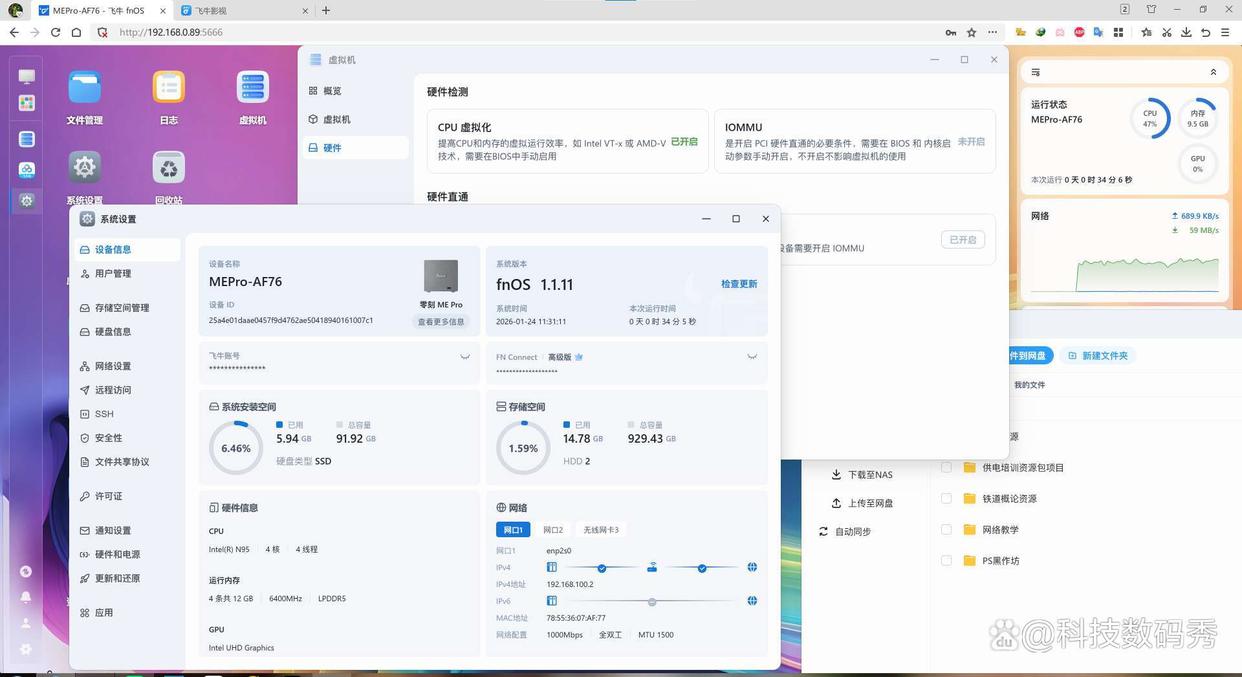Open the 文件管理 desktop app icon
The image size is (1242, 677).
click(85, 87)
